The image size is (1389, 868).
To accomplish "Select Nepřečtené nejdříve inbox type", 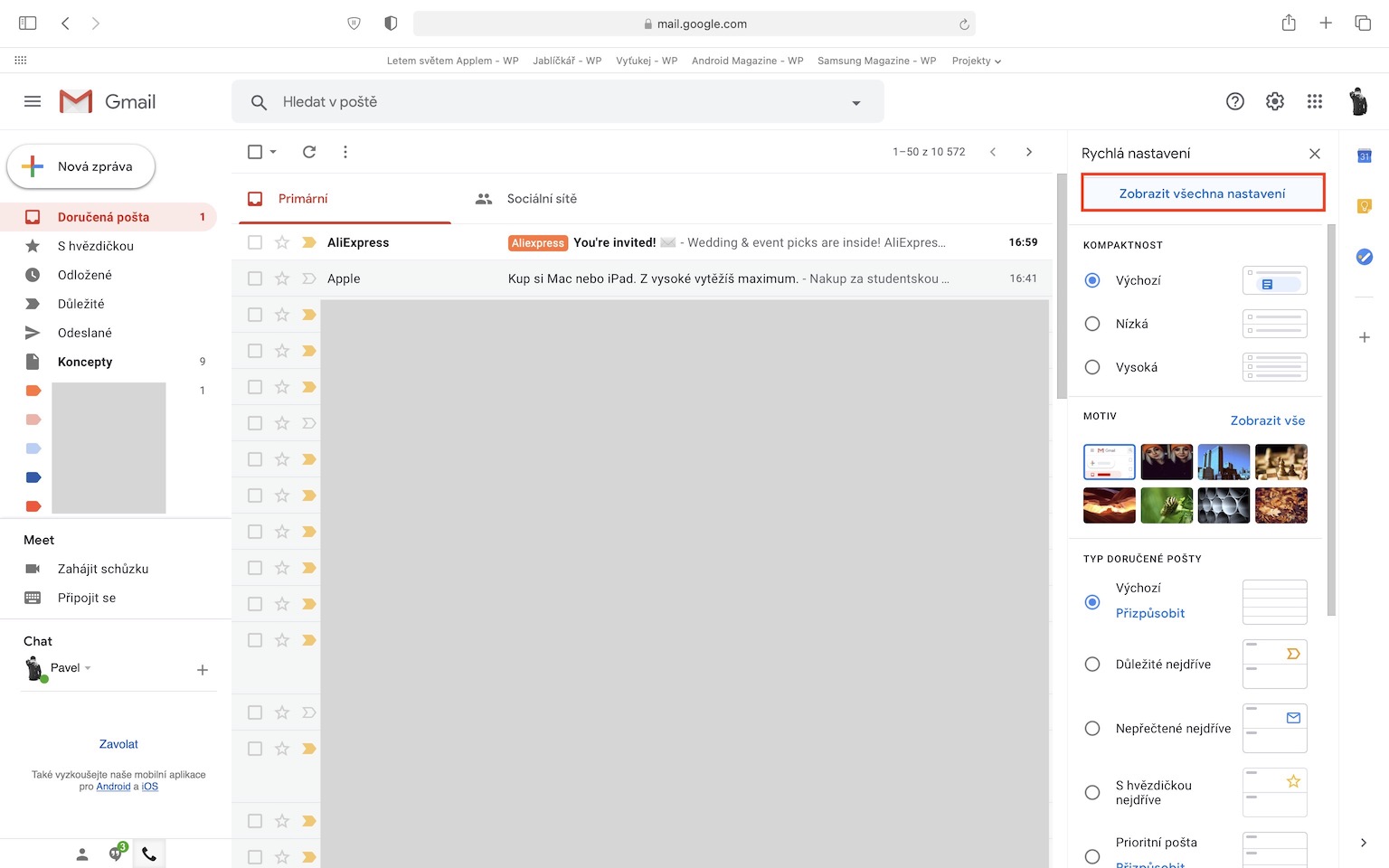I will [x=1092, y=729].
